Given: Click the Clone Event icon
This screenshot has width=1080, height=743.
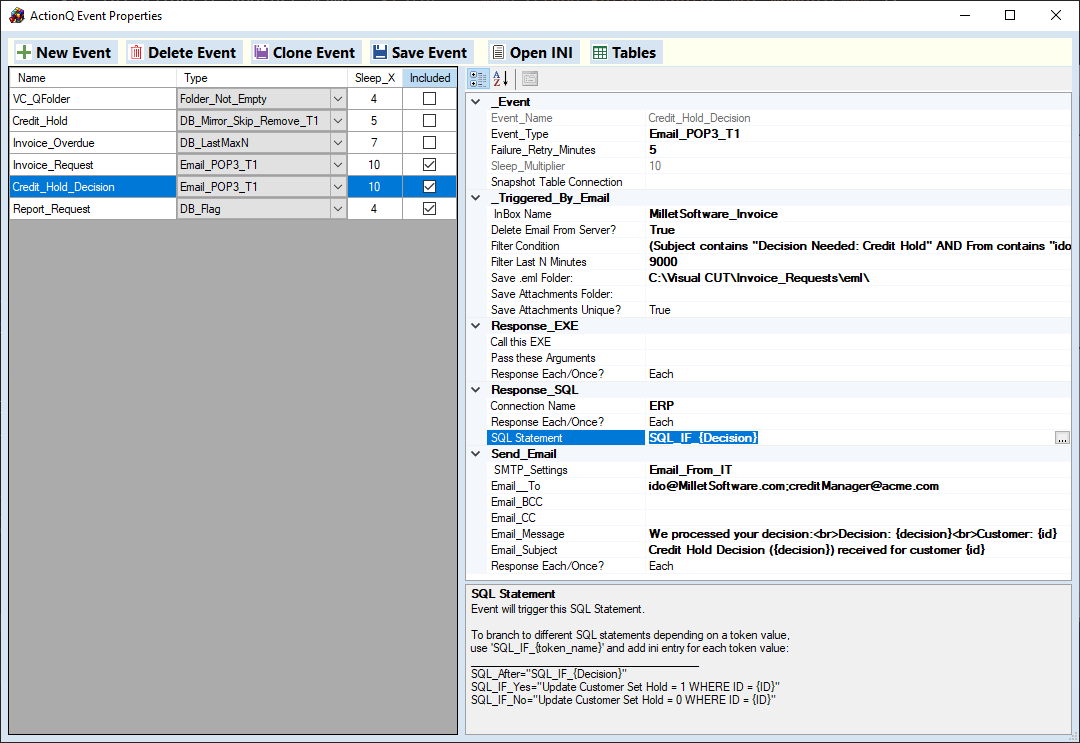Looking at the screenshot, I should (x=261, y=52).
